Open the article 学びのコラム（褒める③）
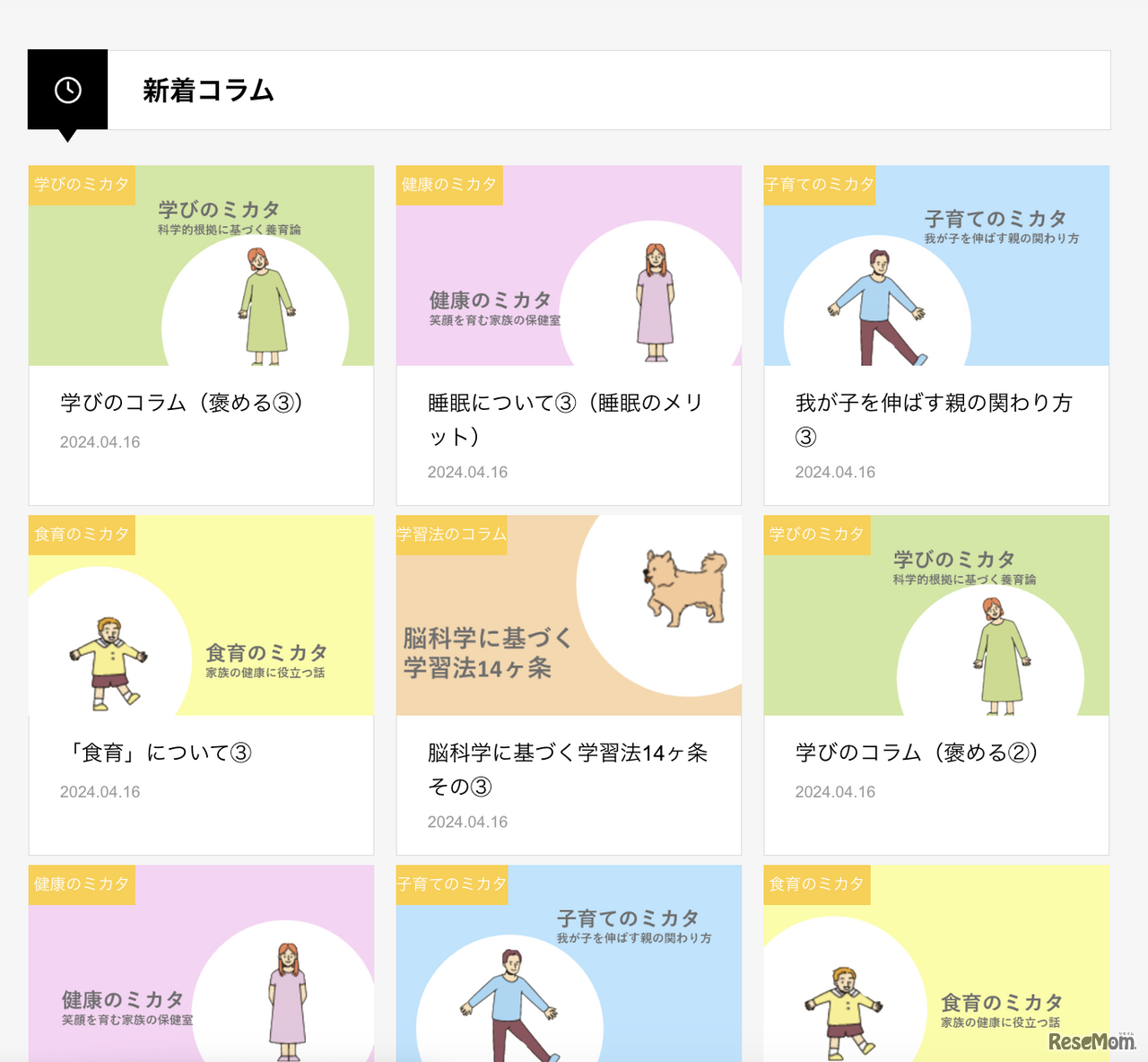 (182, 403)
